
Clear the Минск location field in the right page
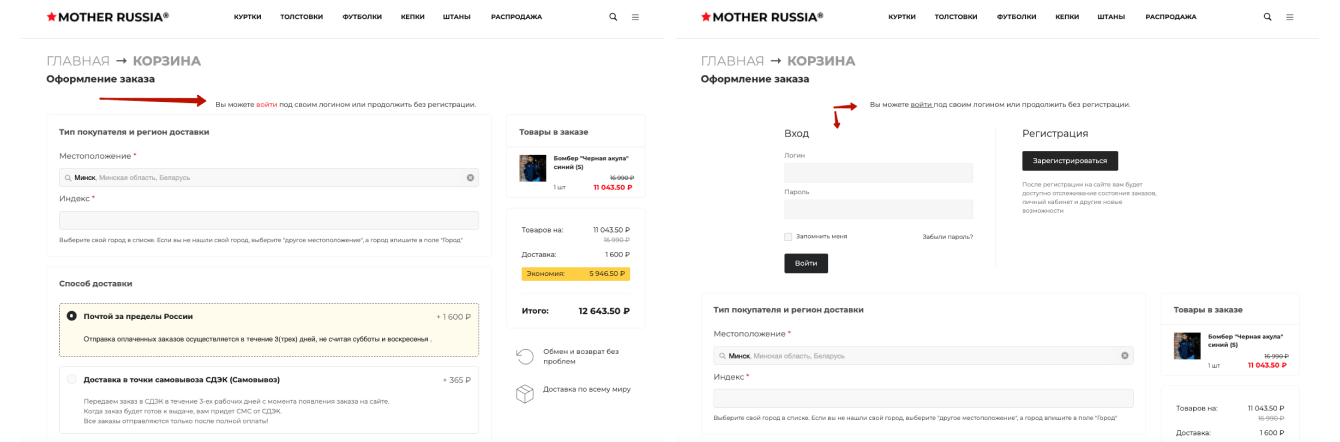pos(1124,355)
